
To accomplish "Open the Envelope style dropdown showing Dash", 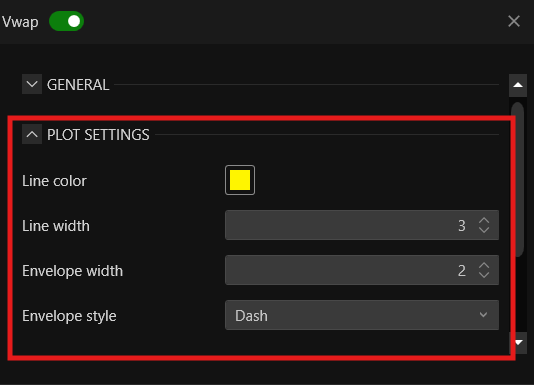I will point(362,315).
